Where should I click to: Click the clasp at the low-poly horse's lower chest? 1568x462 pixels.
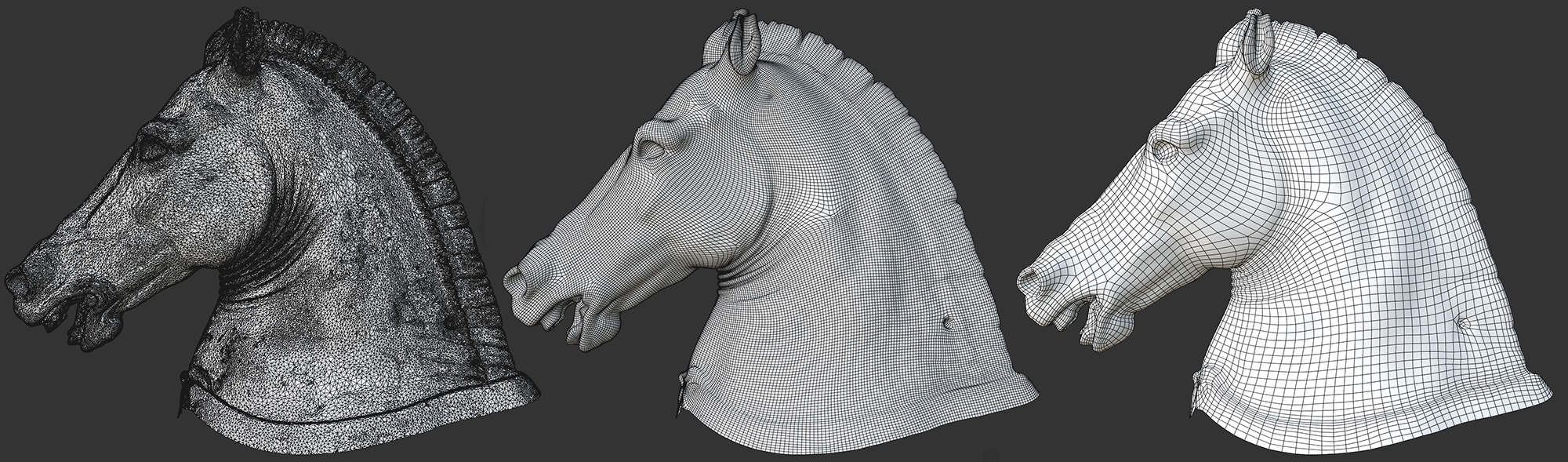click(x=1195, y=387)
